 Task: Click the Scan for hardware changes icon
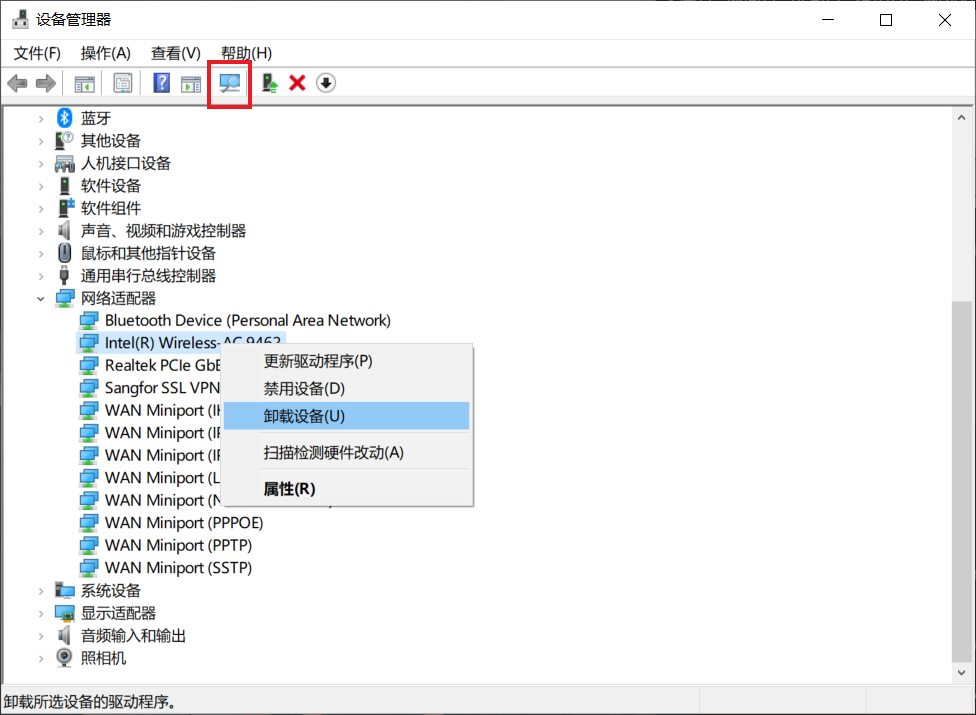(230, 83)
